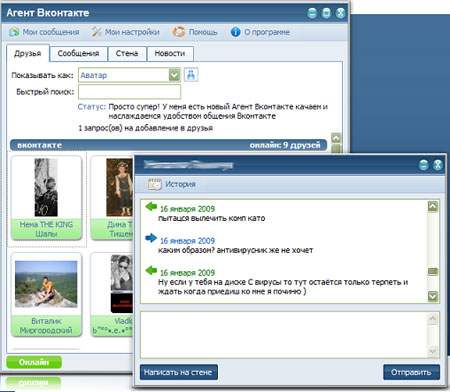Open Мои сообщения from the toolbar

pyautogui.click(x=44, y=32)
